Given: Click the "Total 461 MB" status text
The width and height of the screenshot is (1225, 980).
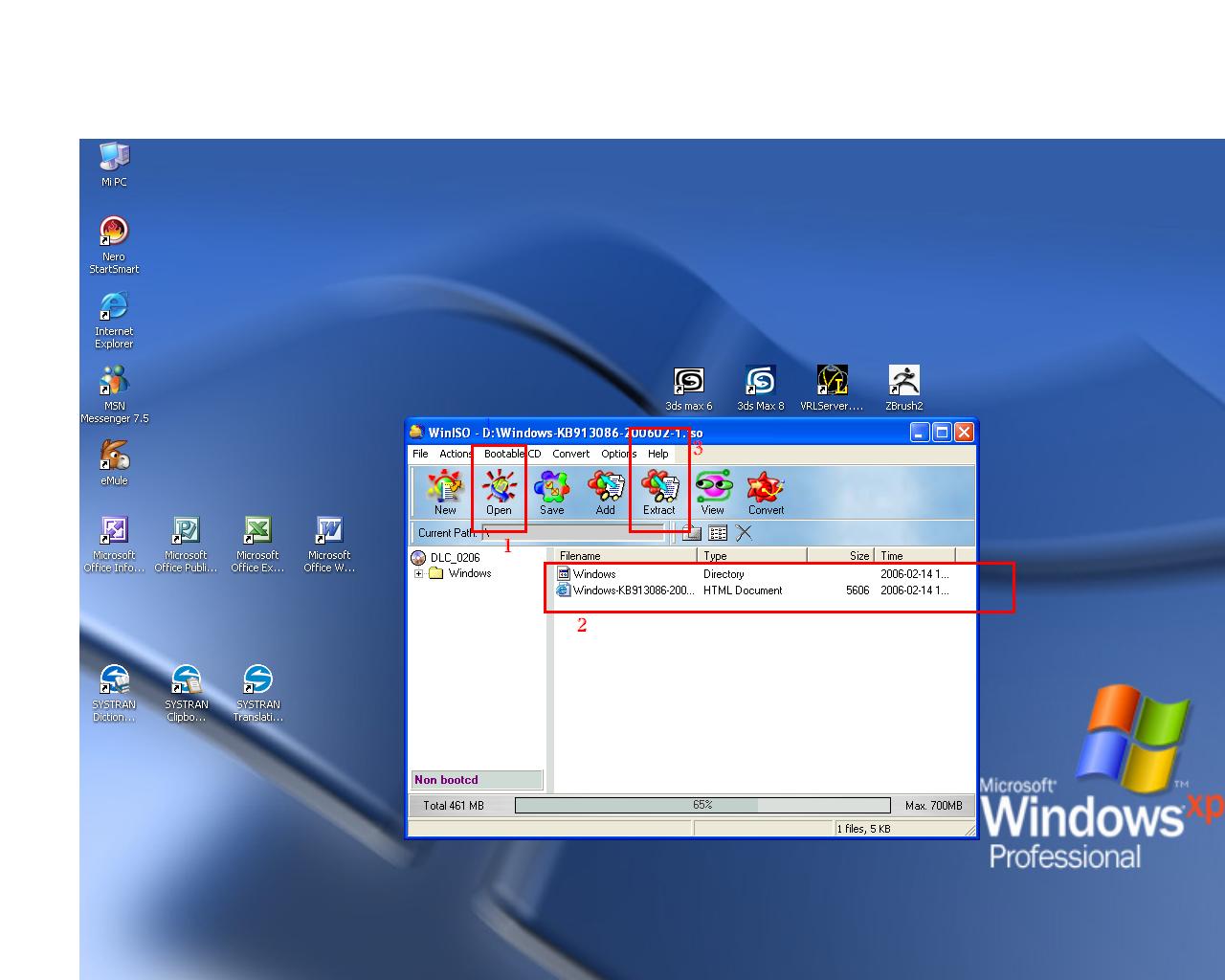Looking at the screenshot, I should coord(454,806).
